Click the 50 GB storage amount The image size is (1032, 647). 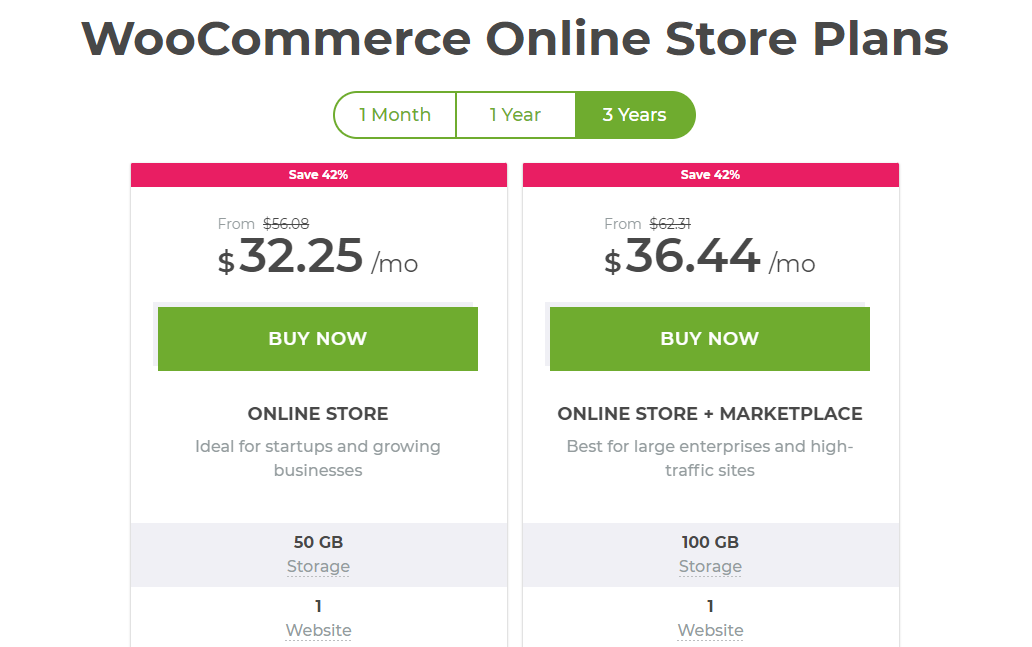tap(318, 543)
